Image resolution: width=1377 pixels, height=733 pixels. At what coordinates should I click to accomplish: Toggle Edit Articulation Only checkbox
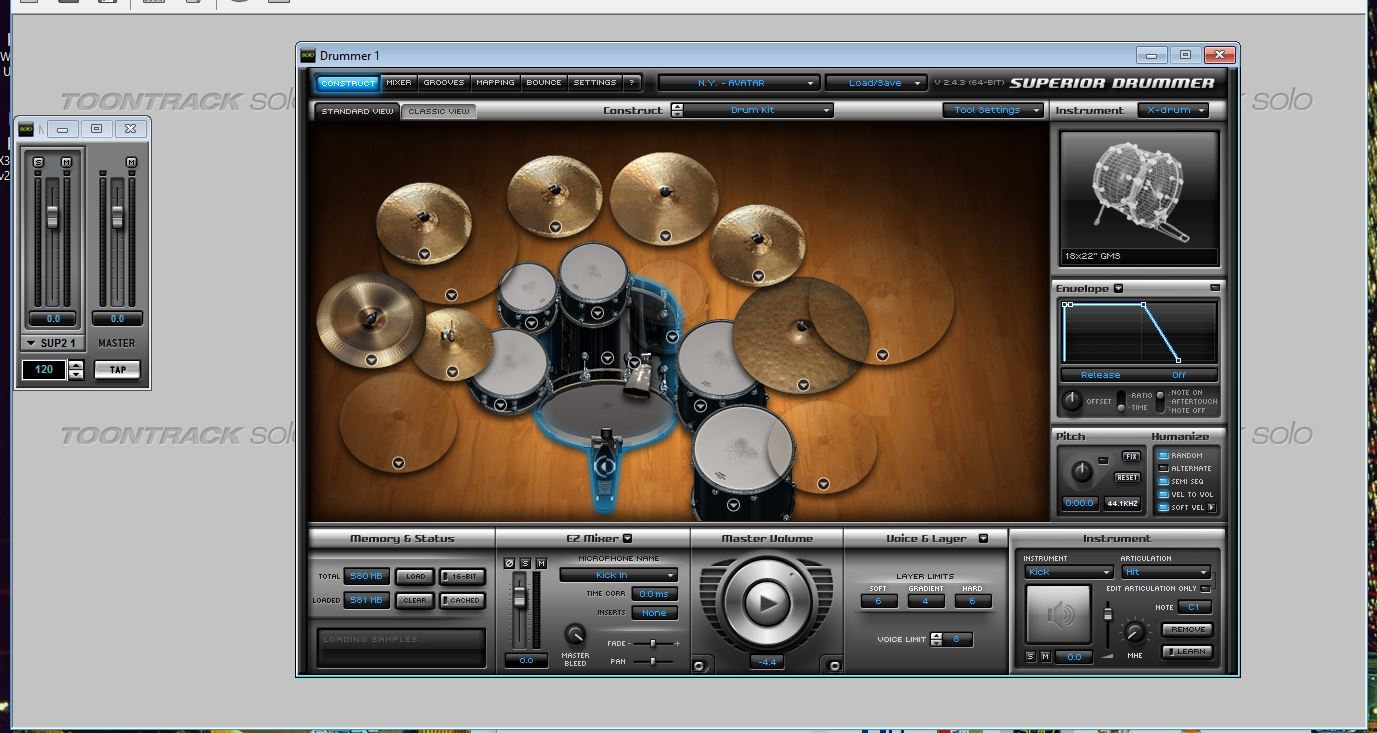1206,589
